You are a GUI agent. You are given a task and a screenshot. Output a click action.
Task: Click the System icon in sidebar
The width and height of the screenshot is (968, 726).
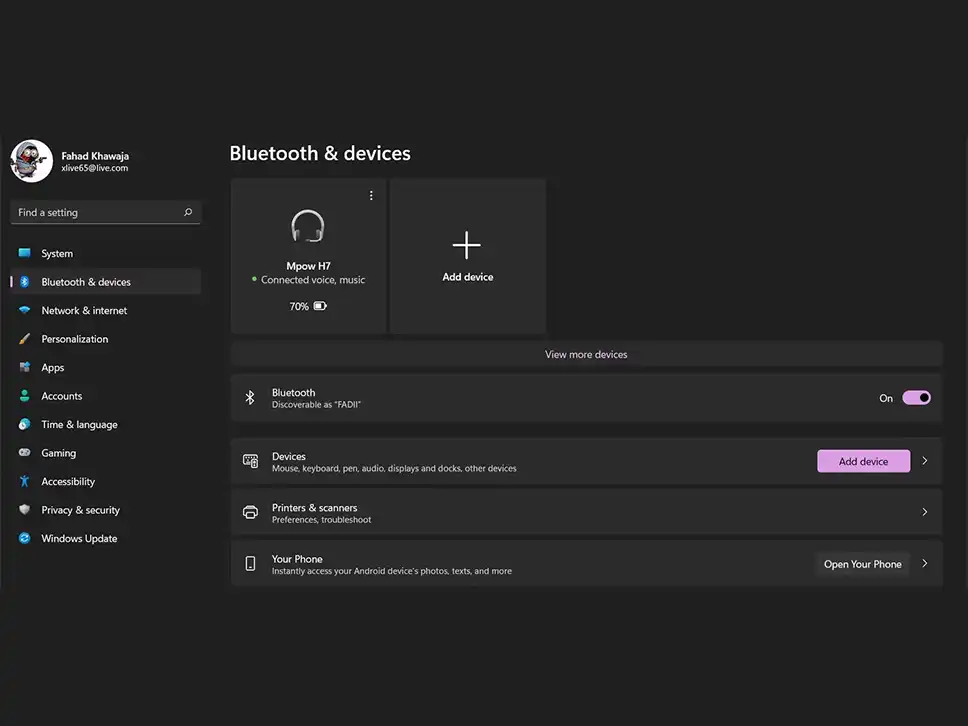pos(24,253)
